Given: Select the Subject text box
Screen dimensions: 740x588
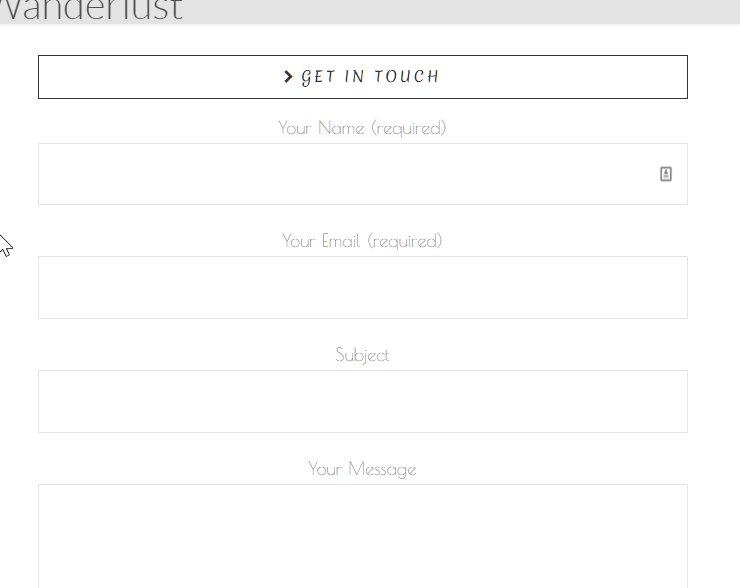Looking at the screenshot, I should (362, 402).
